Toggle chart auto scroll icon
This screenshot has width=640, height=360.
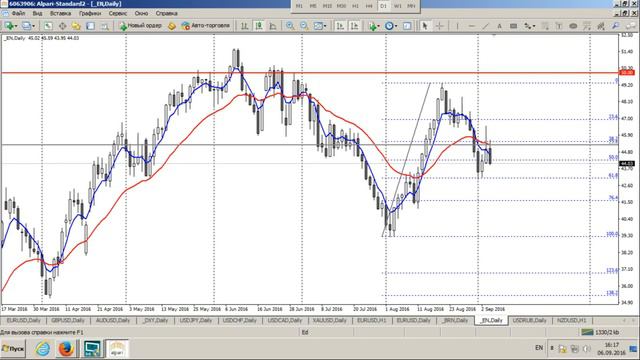tap(340, 26)
